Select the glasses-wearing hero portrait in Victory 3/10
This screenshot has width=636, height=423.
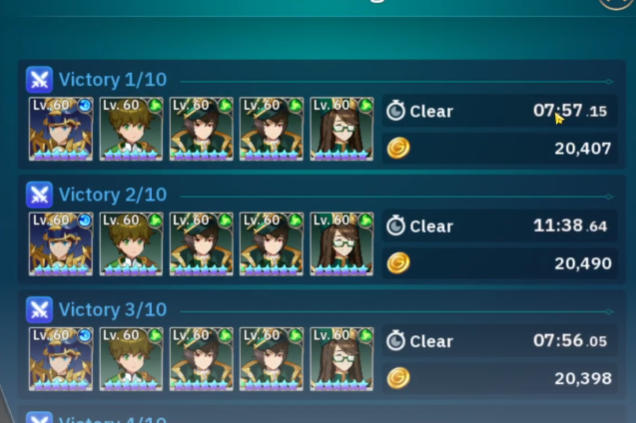point(342,359)
